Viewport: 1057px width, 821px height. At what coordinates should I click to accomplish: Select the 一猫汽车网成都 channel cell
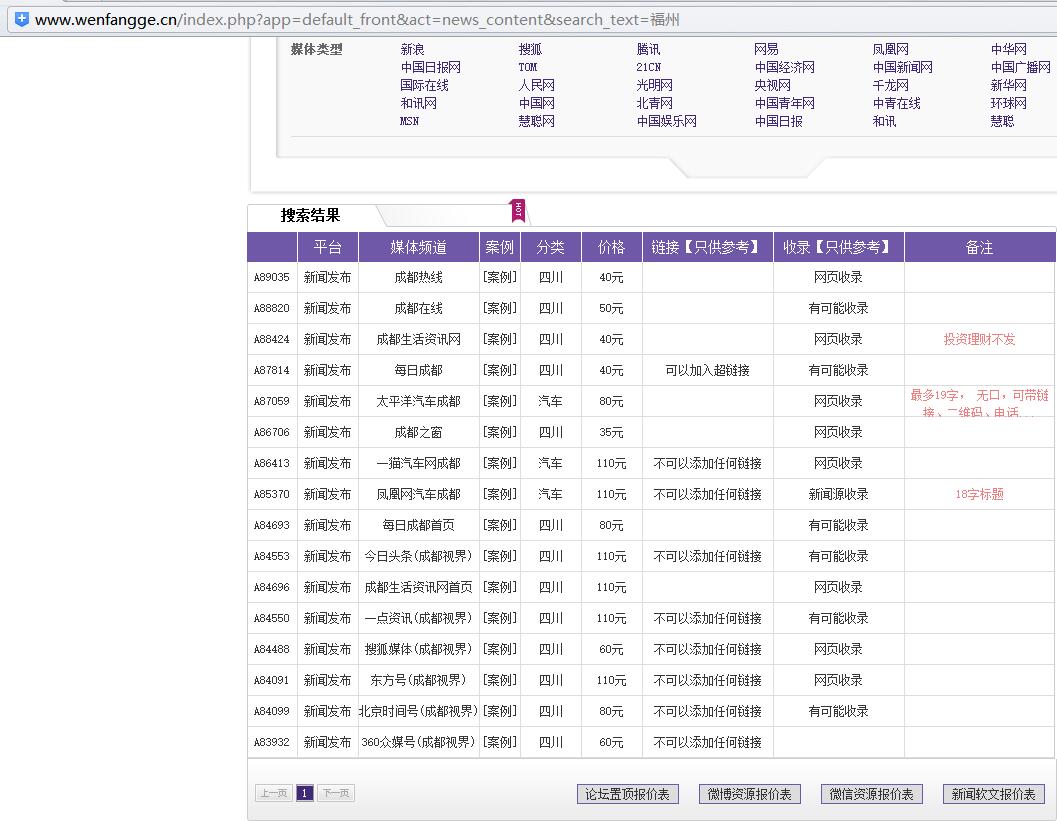419,463
